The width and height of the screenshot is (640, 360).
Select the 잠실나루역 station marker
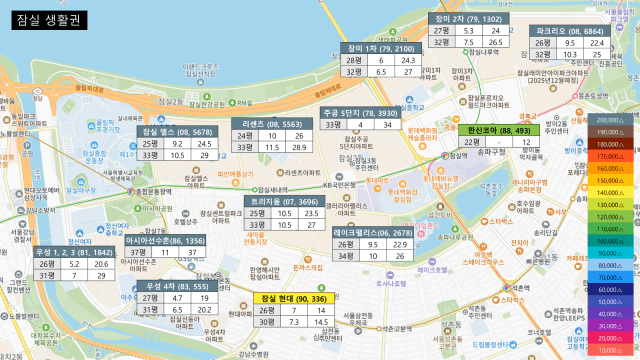465,52
